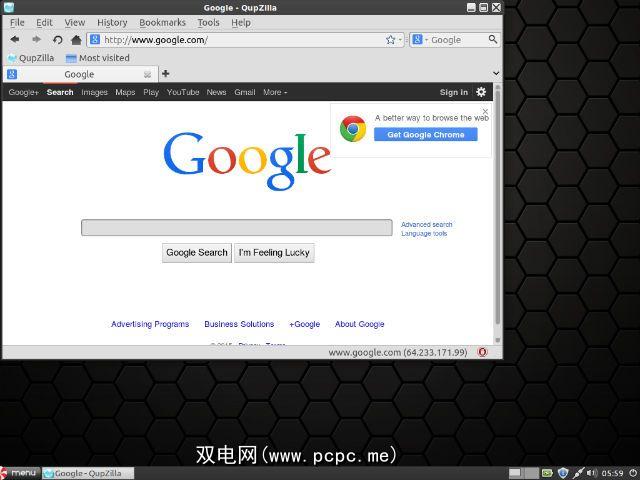Open the QupZilla window icon in the title bar
The image size is (640, 480).
(8, 7)
